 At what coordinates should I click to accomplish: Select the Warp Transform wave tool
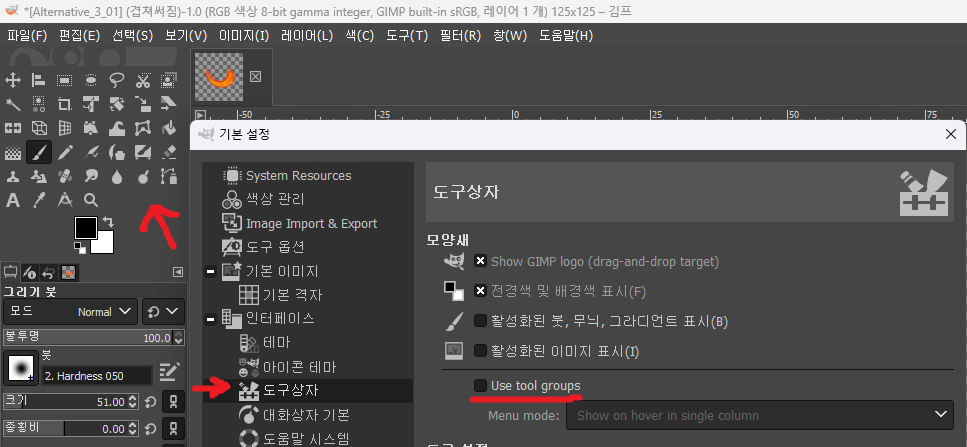pos(117,128)
